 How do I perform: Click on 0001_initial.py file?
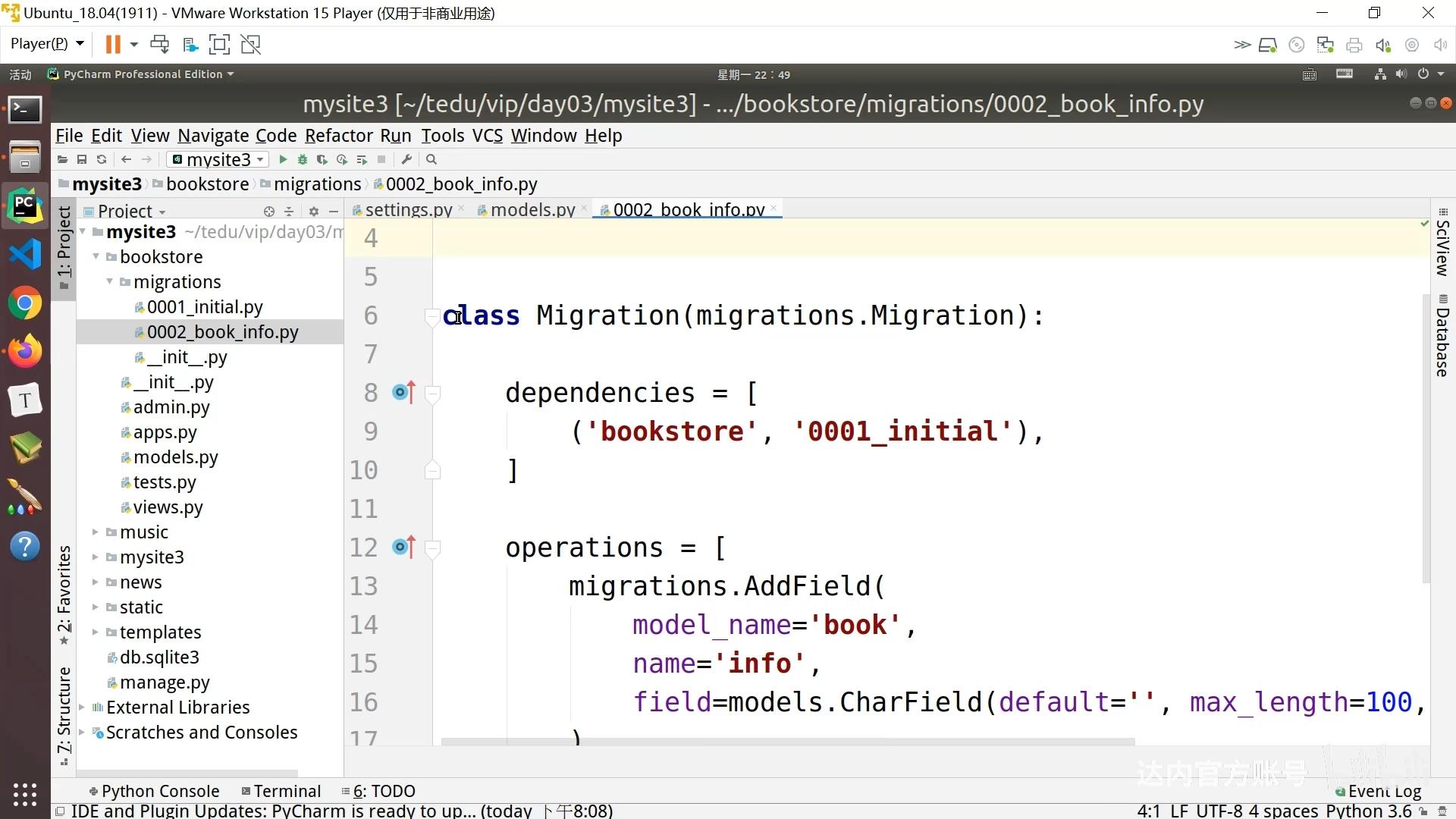[205, 307]
